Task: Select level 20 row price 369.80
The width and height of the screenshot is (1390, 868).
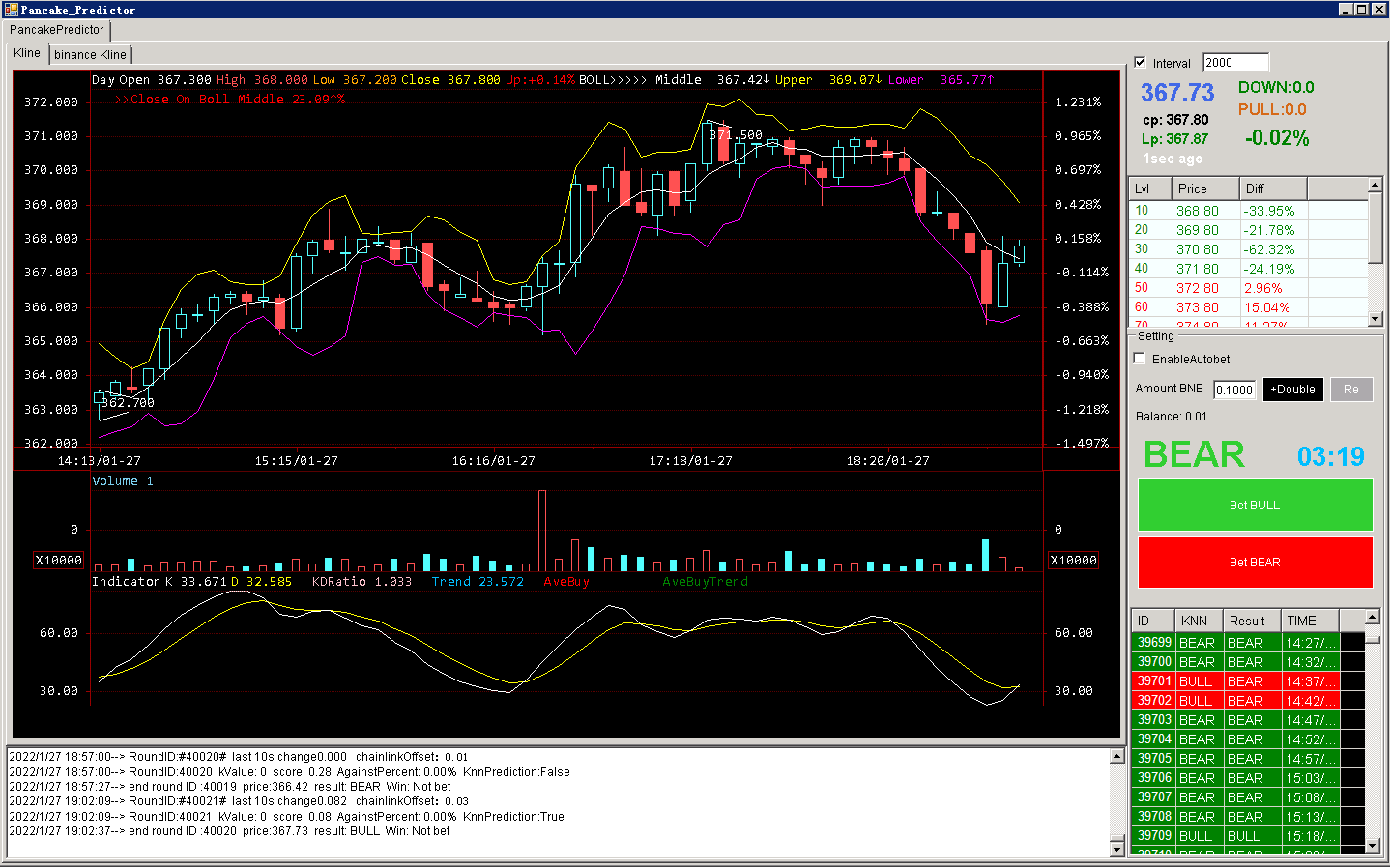Action: click(1249, 230)
